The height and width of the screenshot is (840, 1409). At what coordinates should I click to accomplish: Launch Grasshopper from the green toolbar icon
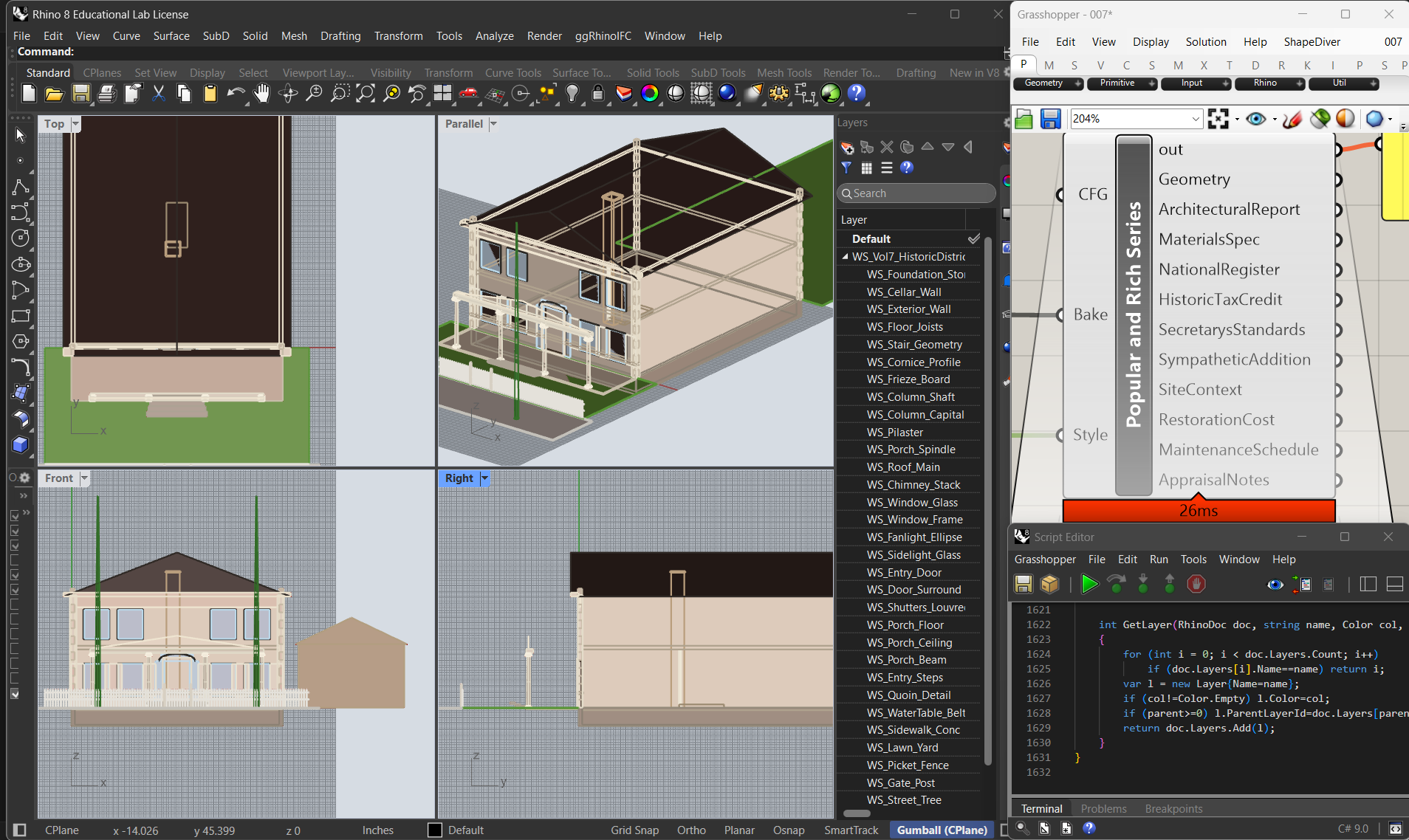[x=831, y=93]
